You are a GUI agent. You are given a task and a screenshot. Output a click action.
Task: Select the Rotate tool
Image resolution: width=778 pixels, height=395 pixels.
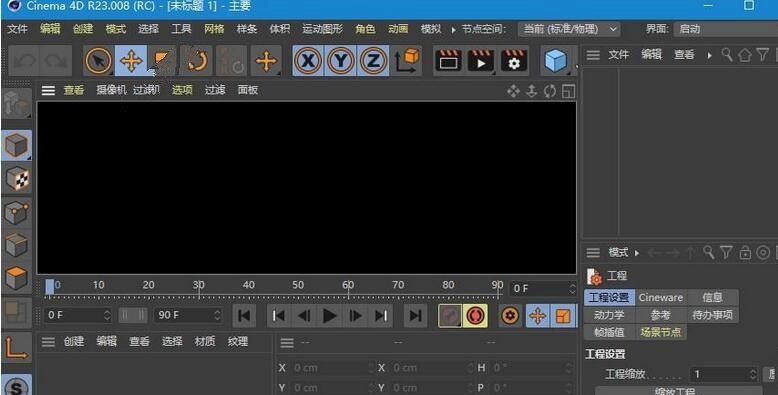click(x=196, y=61)
